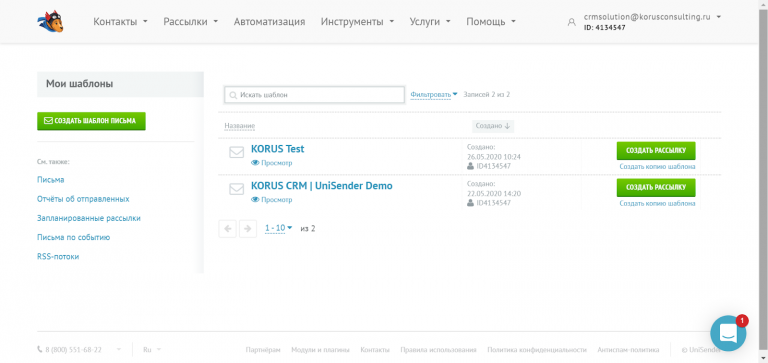Expand the Инструменты menu
768x363 pixels.
[x=358, y=22]
